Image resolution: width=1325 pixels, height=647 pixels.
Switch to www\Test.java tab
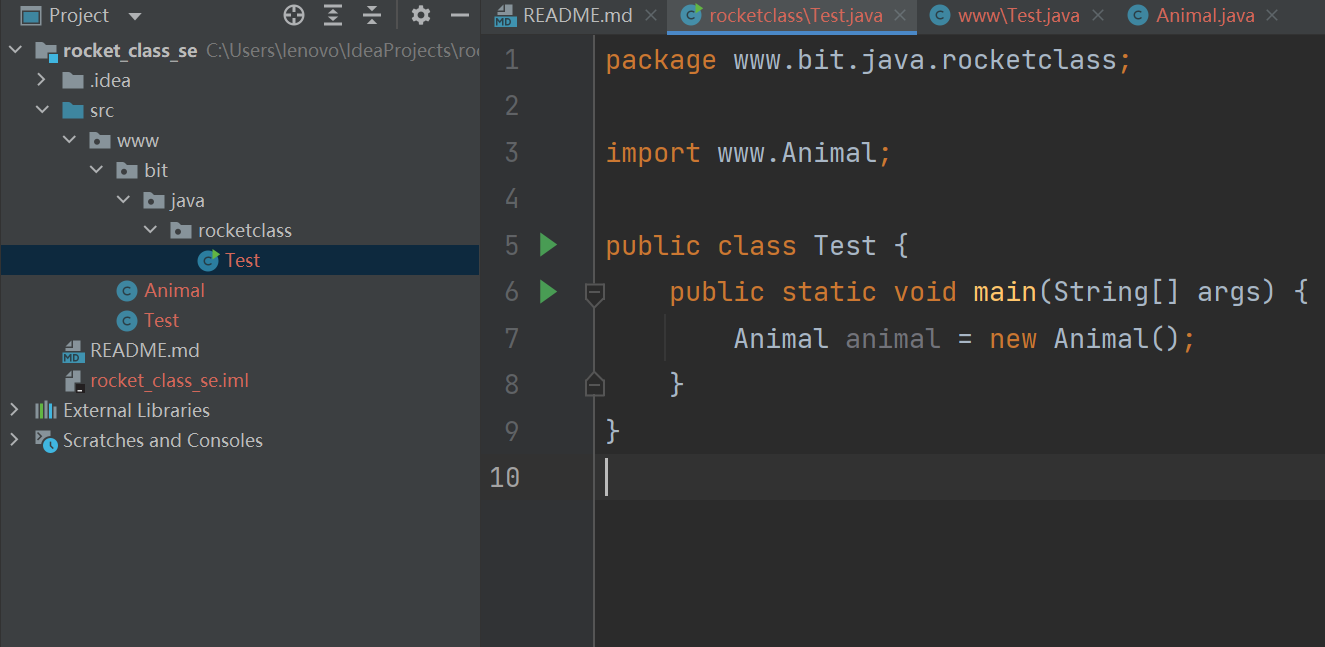tap(1019, 15)
